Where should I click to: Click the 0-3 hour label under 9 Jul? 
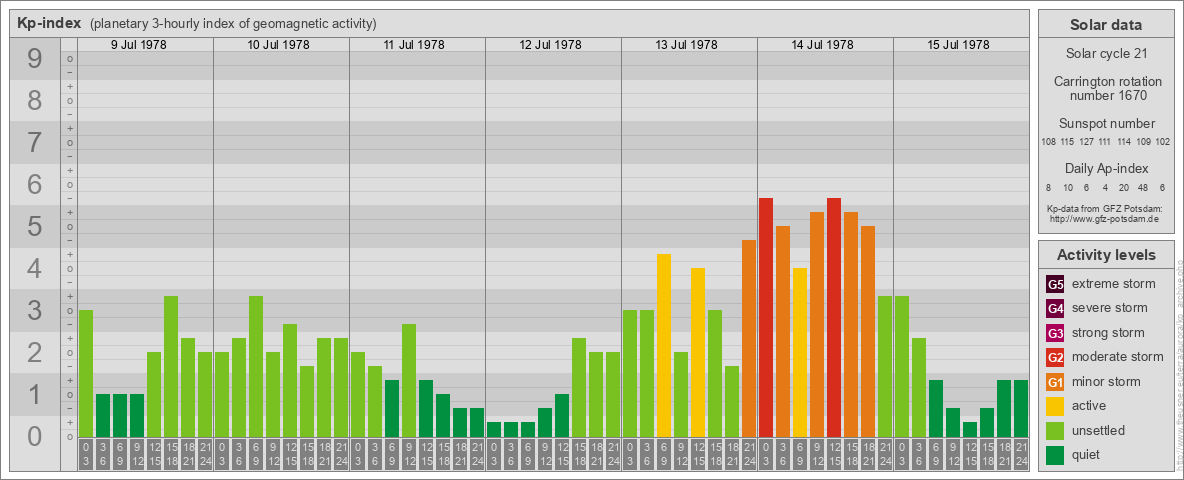pyautogui.click(x=86, y=455)
